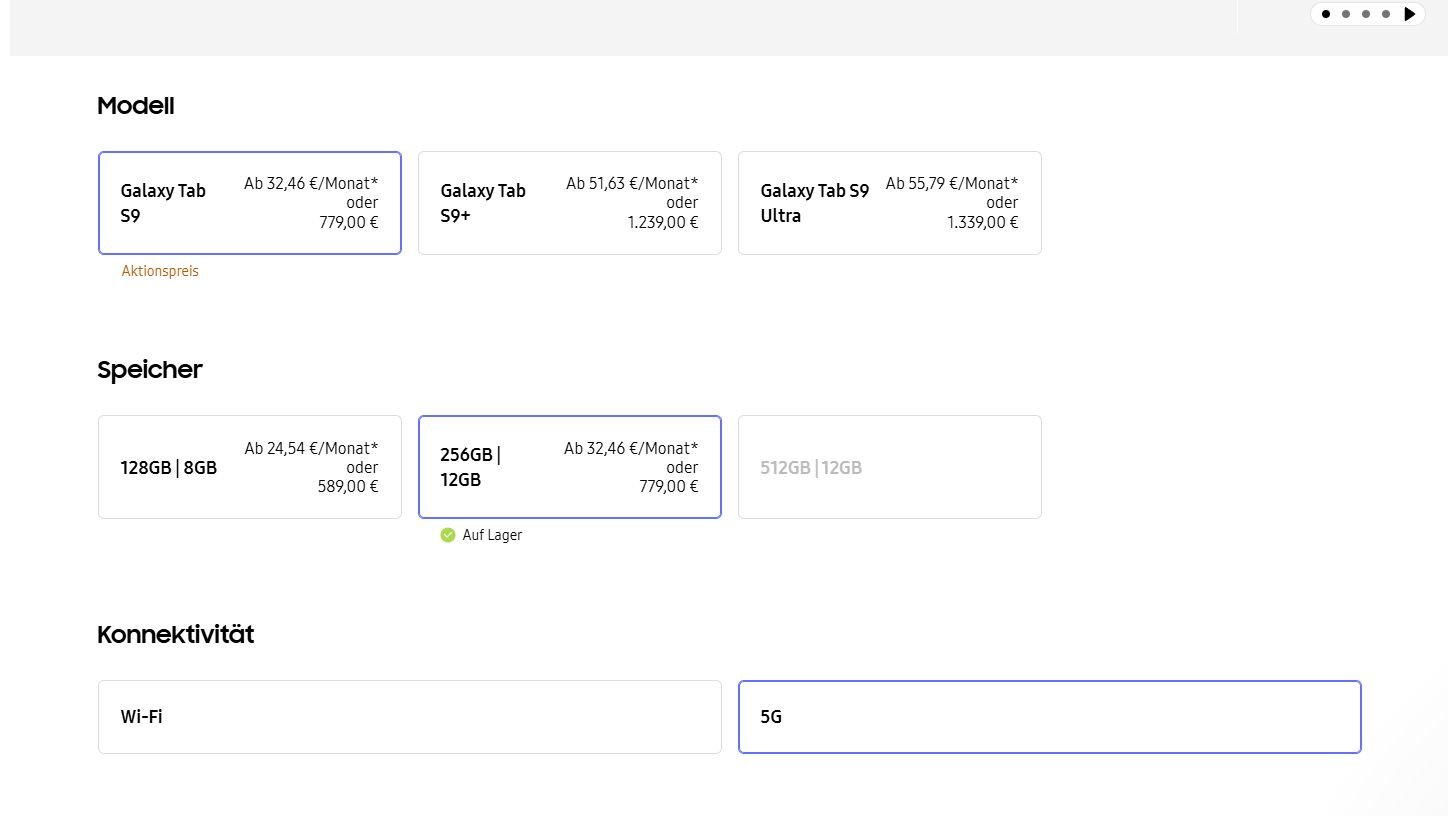Click Ab 55,79 €/Monat* text
Image resolution: width=1448 pixels, height=816 pixels.
952,183
